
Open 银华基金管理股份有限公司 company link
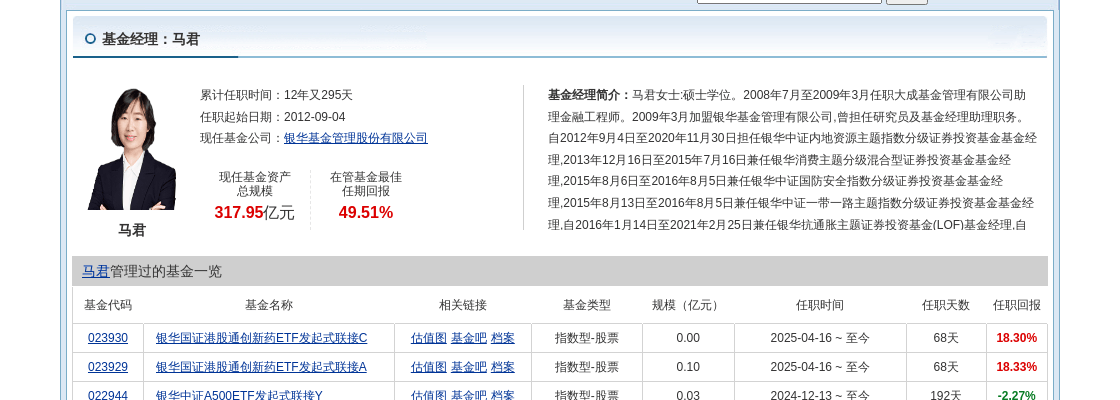[x=356, y=138]
